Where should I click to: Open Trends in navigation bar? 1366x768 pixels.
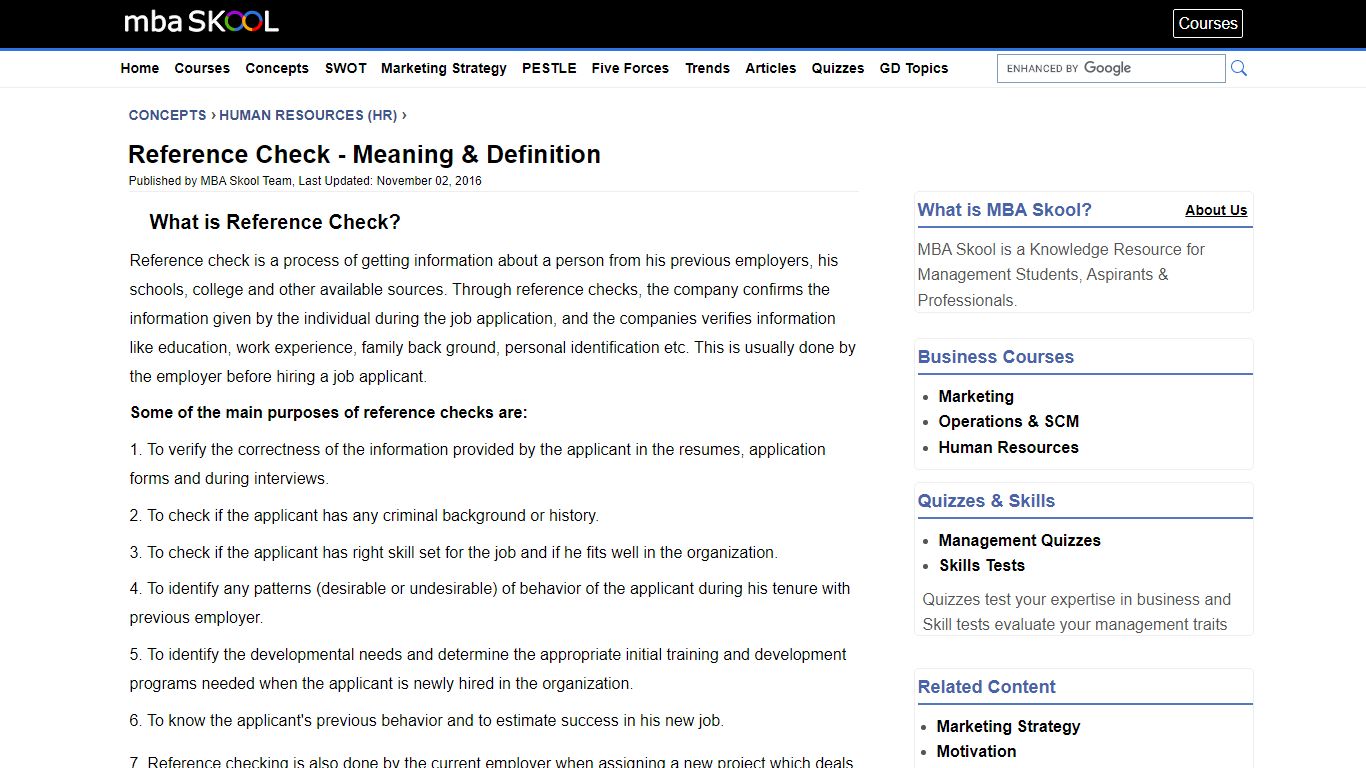coord(707,68)
